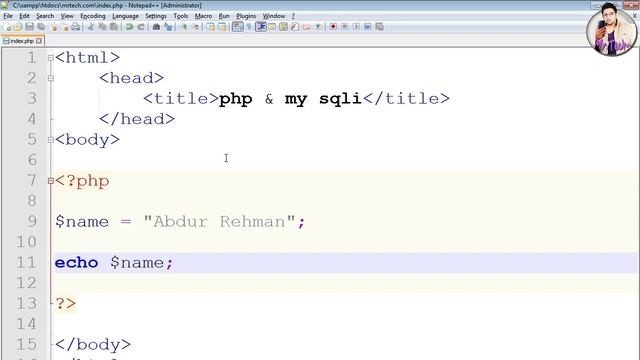
Task: Click the title text "php & my sqli"
Action: (x=290, y=99)
